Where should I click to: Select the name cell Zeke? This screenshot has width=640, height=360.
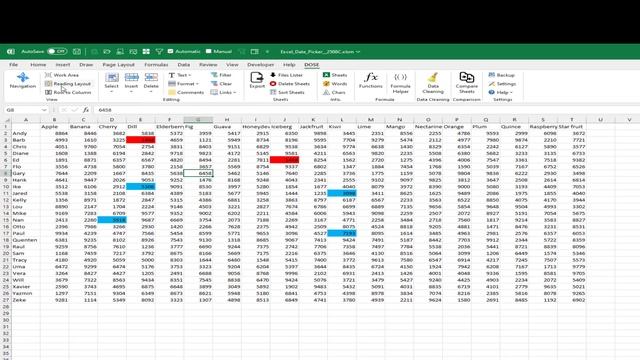pyautogui.click(x=26, y=300)
